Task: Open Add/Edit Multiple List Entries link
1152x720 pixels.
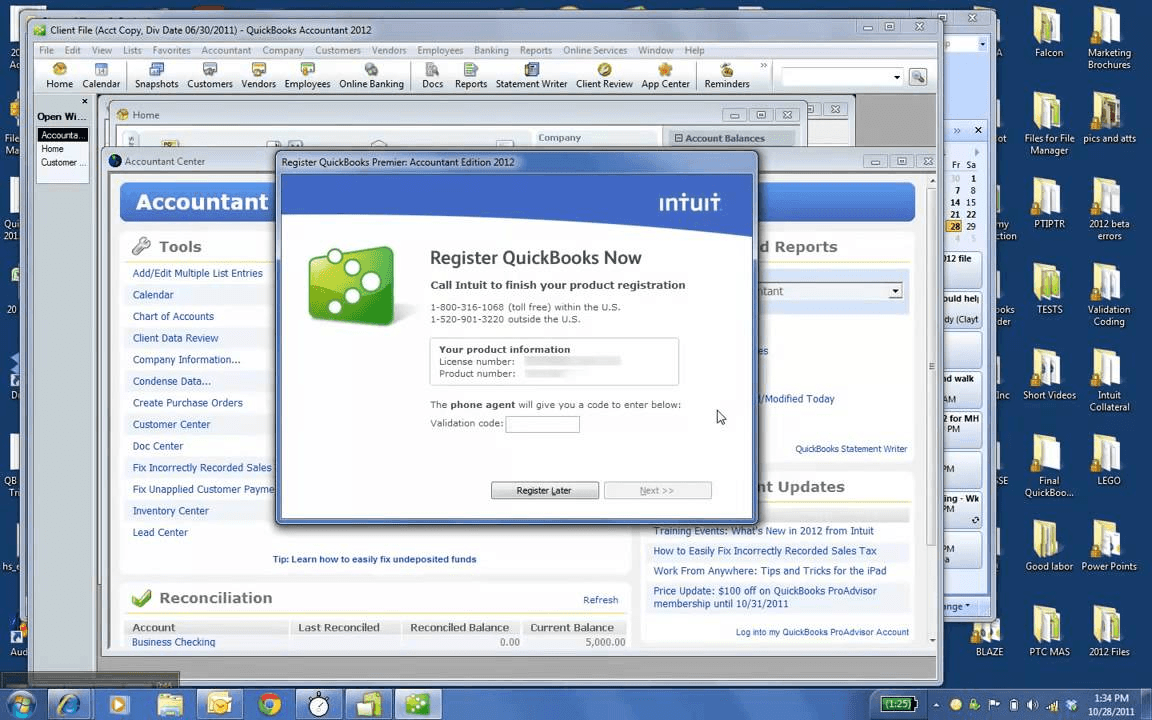Action: click(198, 273)
